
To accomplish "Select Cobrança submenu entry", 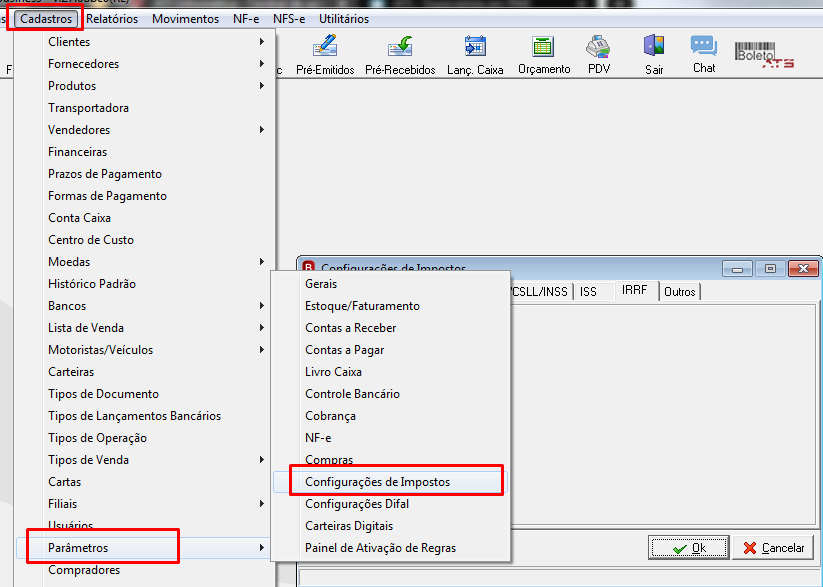I will [391, 416].
